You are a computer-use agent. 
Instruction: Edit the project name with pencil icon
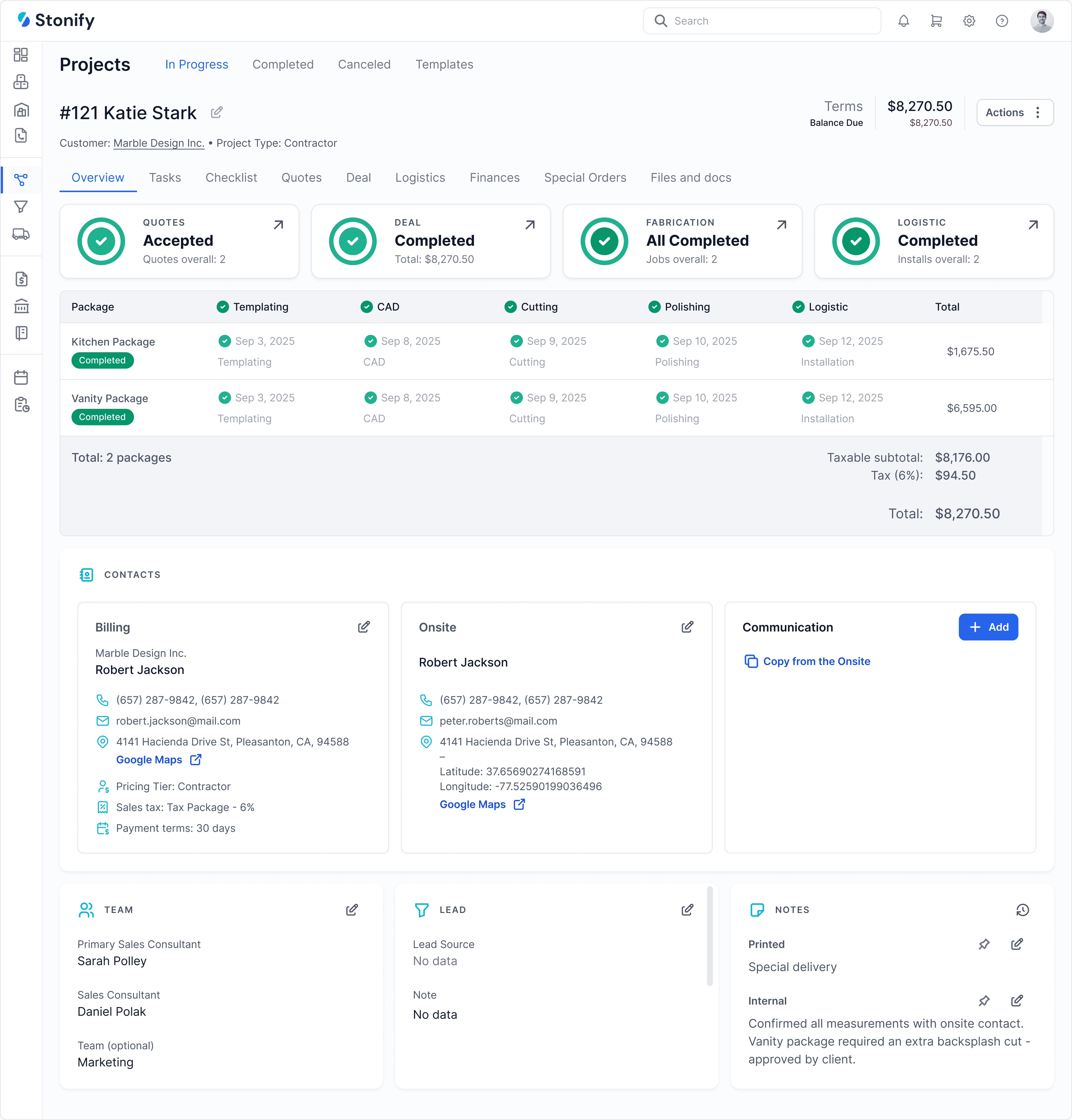point(216,113)
